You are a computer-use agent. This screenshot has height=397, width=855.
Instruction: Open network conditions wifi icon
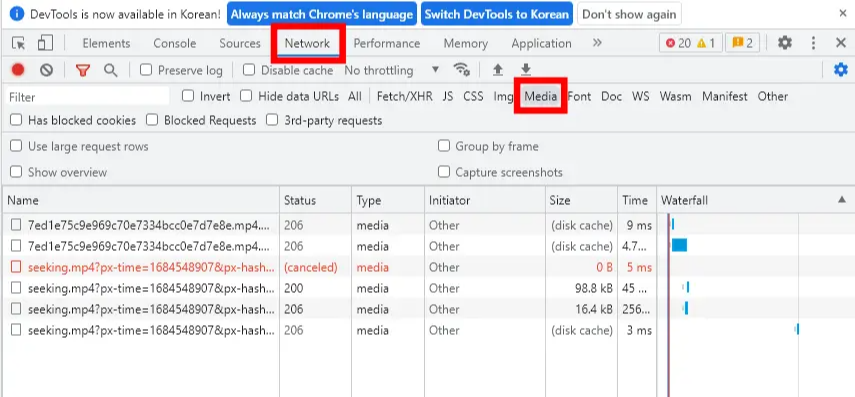pyautogui.click(x=461, y=70)
